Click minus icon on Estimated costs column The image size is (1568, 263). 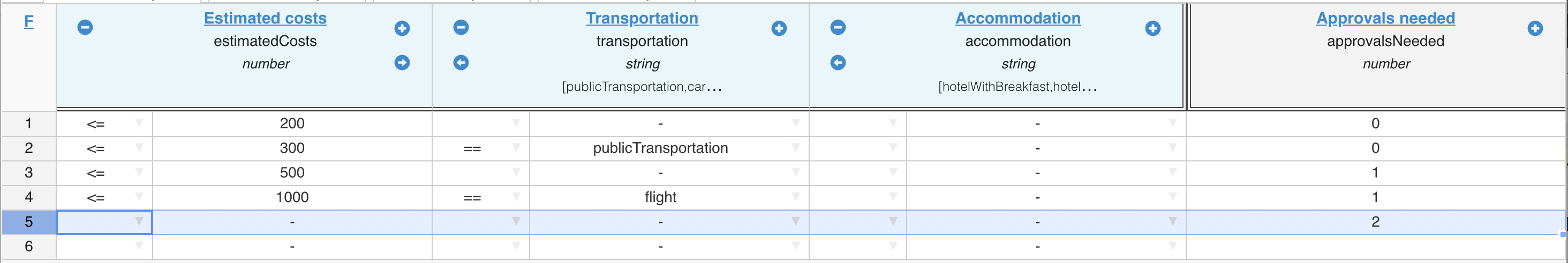click(85, 27)
